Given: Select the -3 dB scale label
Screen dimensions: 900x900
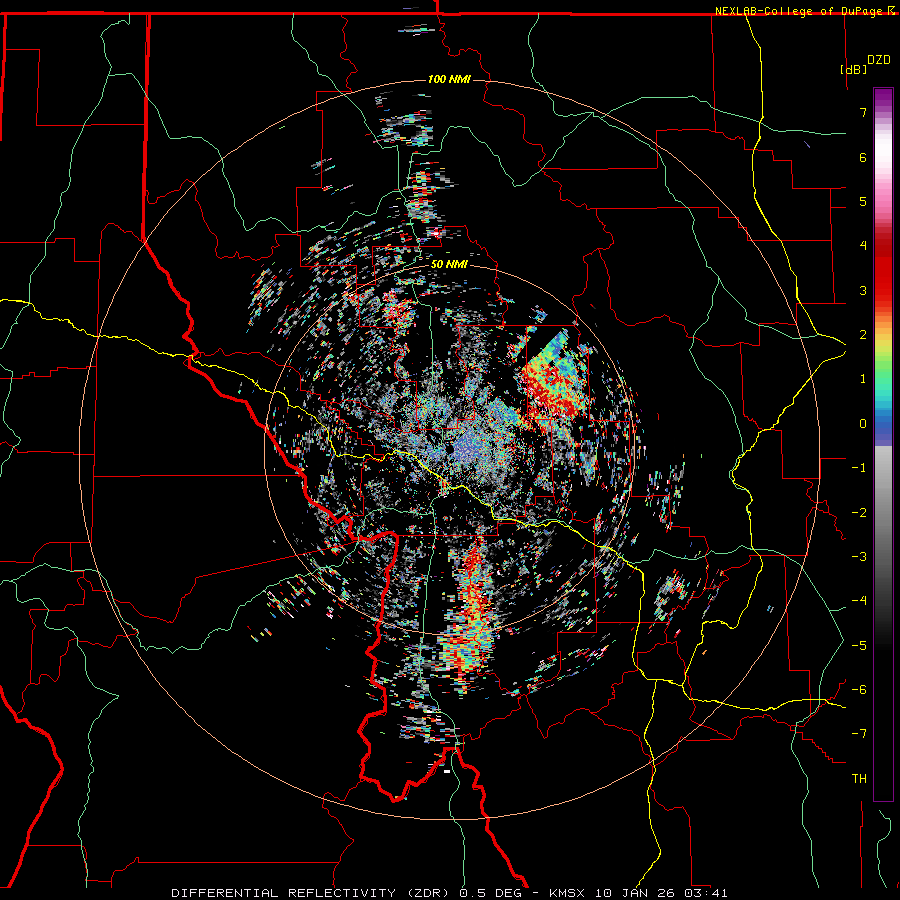Looking at the screenshot, I should (859, 557).
